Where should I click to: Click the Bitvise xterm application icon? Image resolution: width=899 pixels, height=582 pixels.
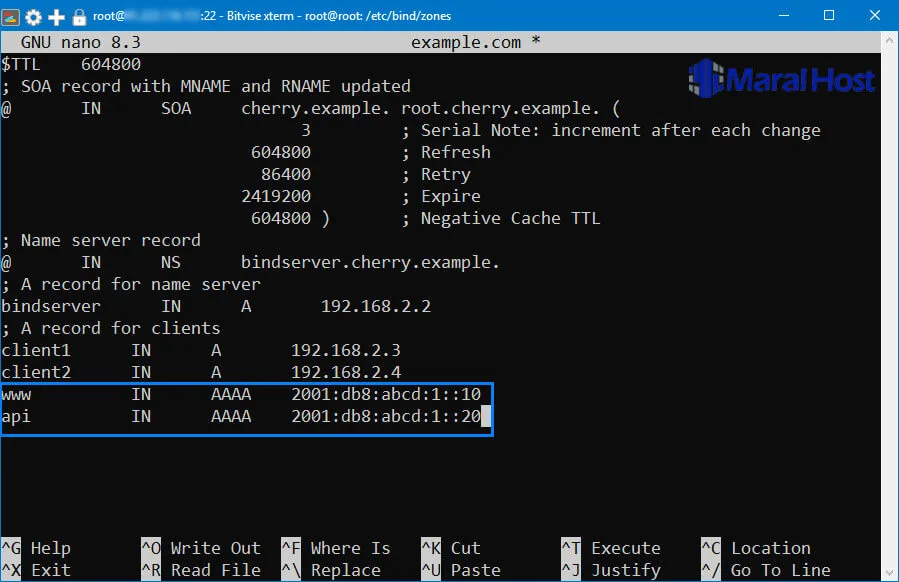point(10,15)
